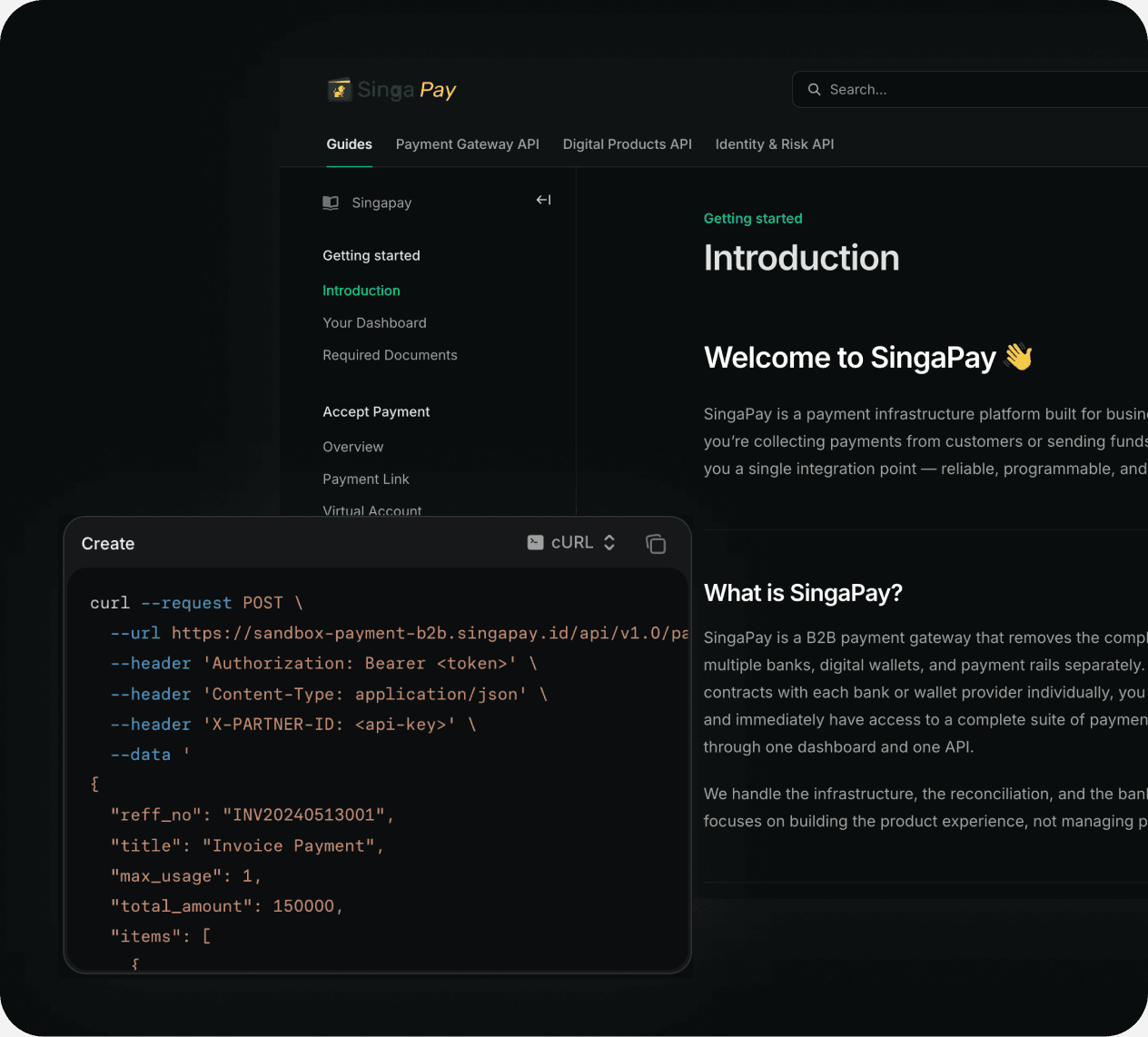
Task: Open the Virtual Account page
Action: pos(372,510)
